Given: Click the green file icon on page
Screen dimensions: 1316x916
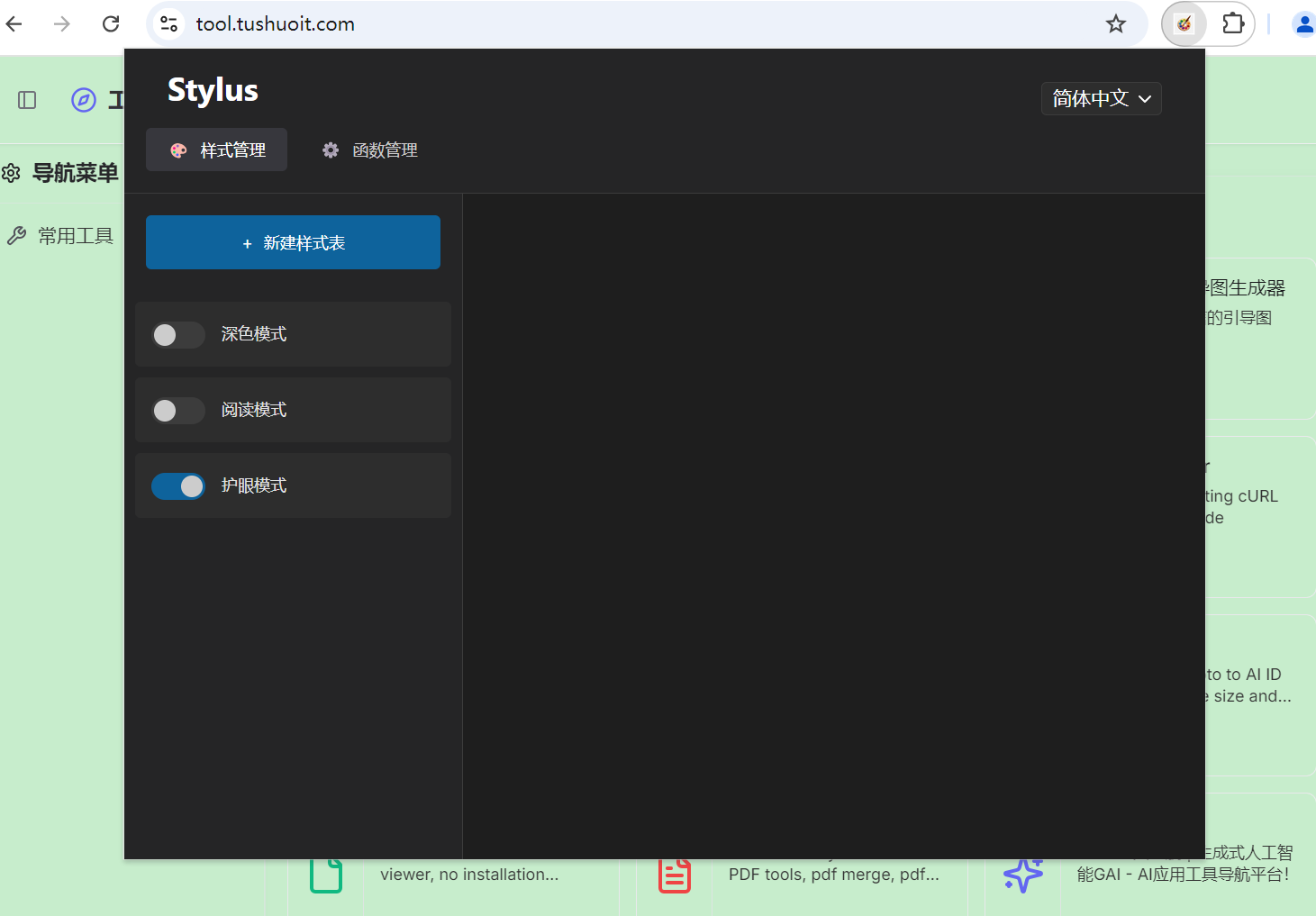Looking at the screenshot, I should click(x=326, y=875).
